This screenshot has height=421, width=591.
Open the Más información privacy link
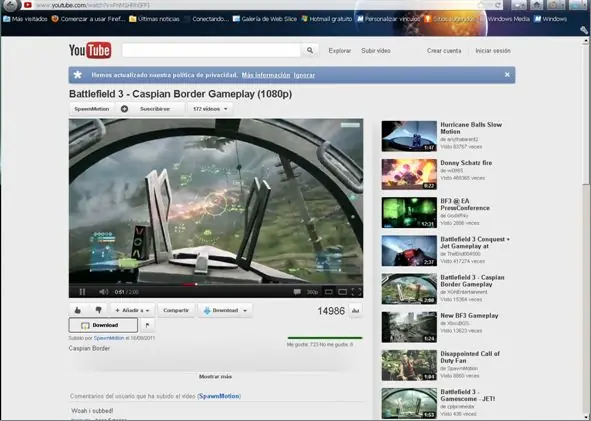[x=266, y=75]
